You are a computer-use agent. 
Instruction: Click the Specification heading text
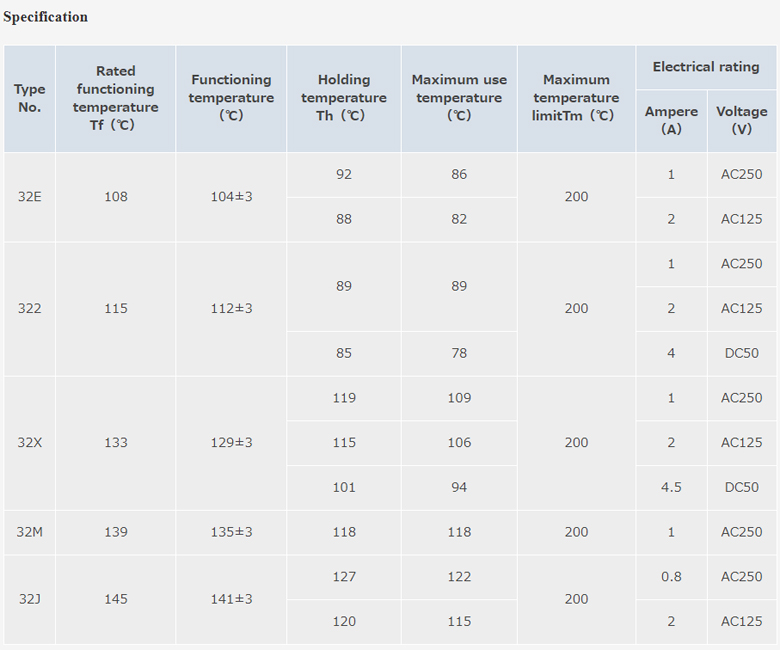45,17
